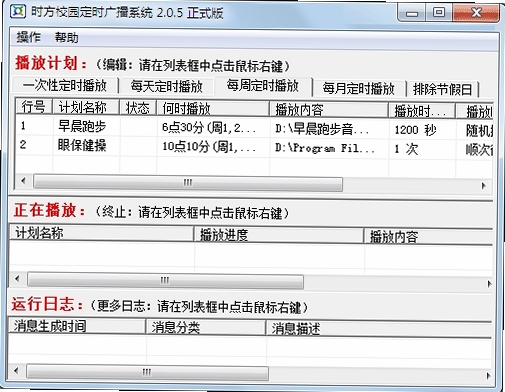
Task: Open the 帮助 menu
Action: [67, 37]
